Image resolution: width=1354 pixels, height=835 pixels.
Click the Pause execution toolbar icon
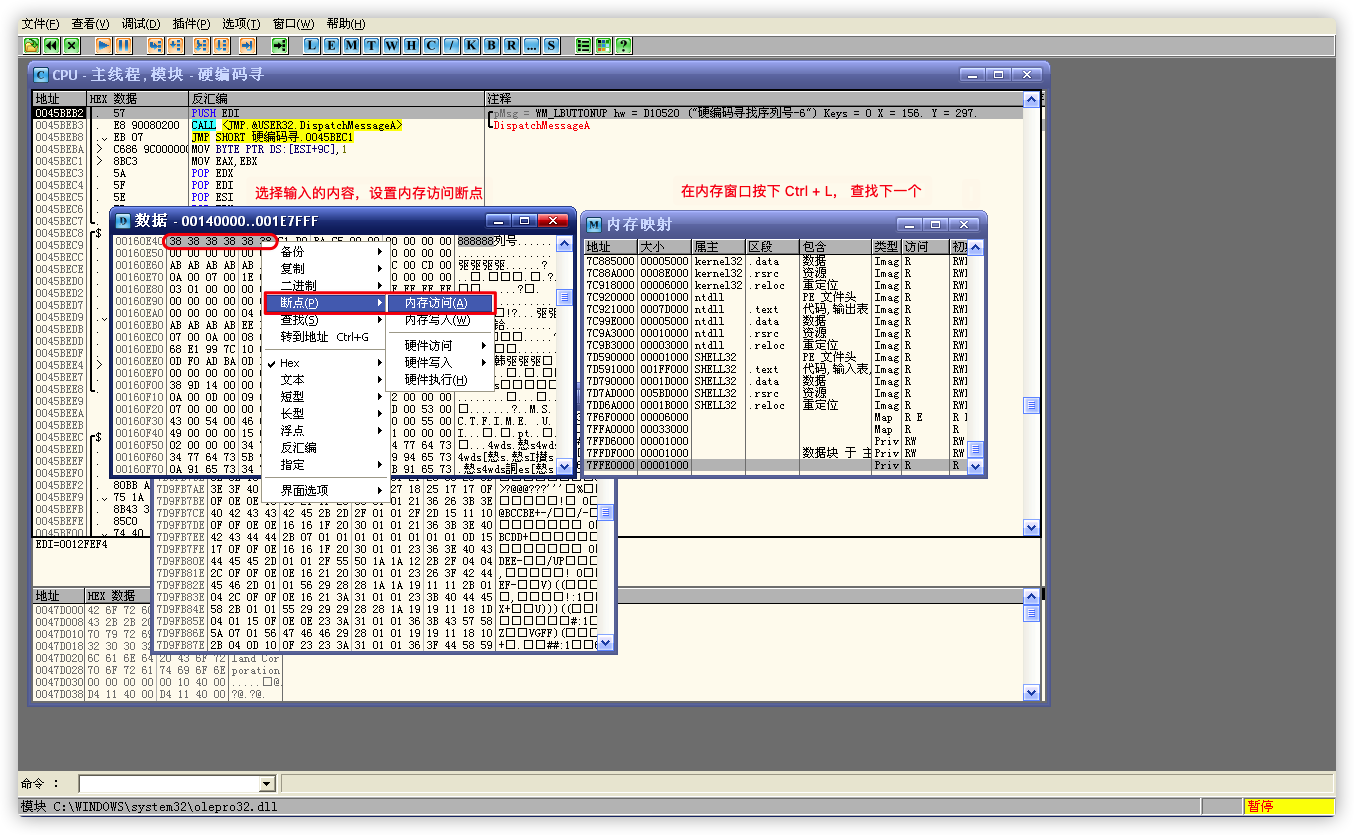(123, 45)
